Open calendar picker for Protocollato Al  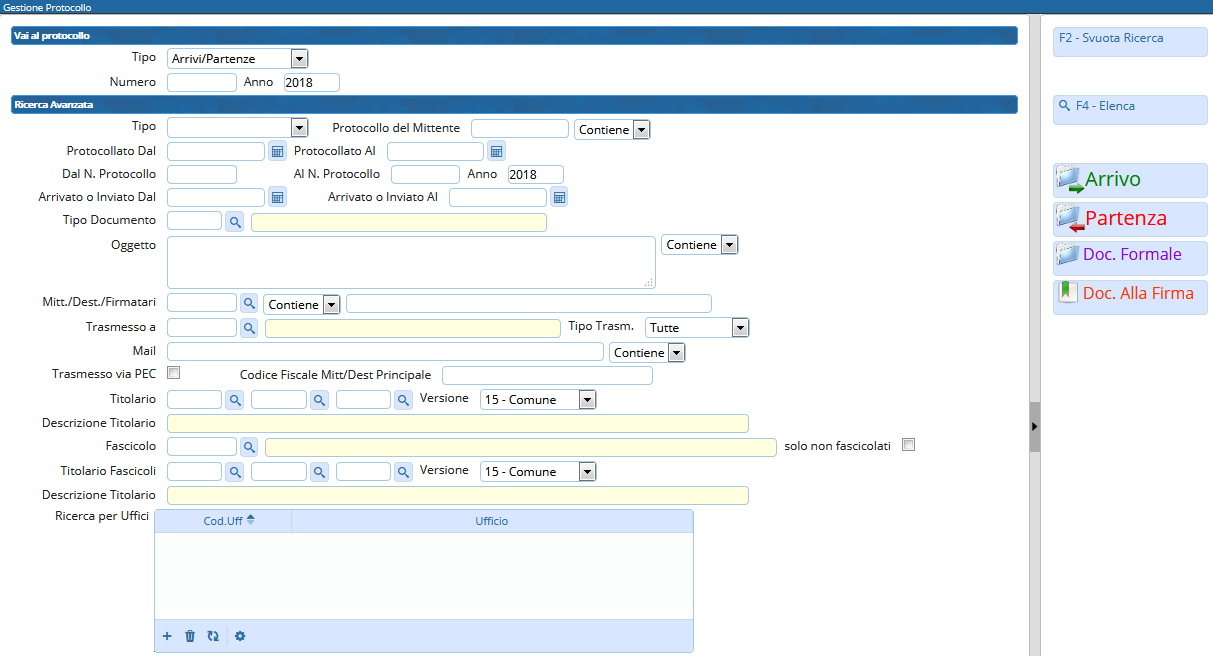click(496, 151)
